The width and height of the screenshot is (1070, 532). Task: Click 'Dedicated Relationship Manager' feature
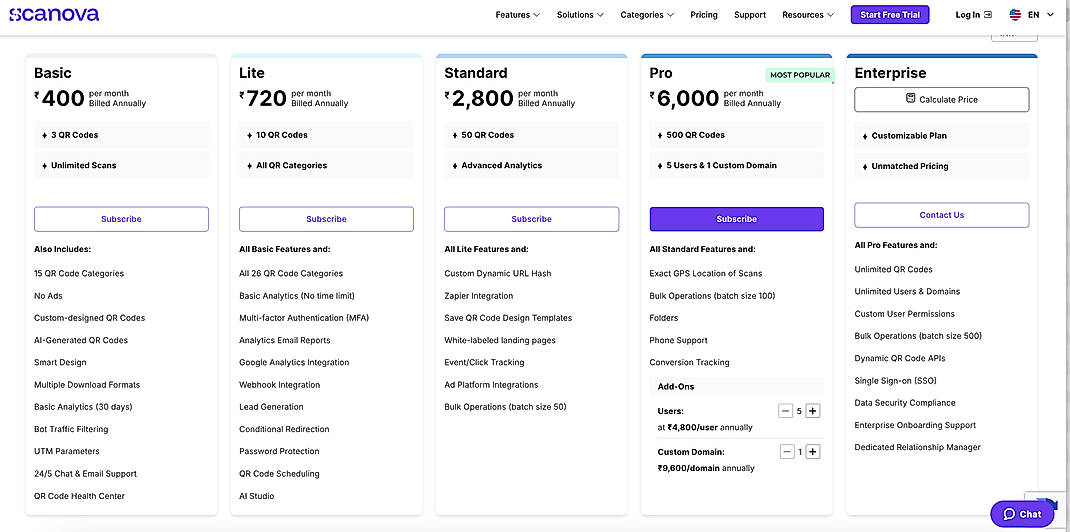917,447
